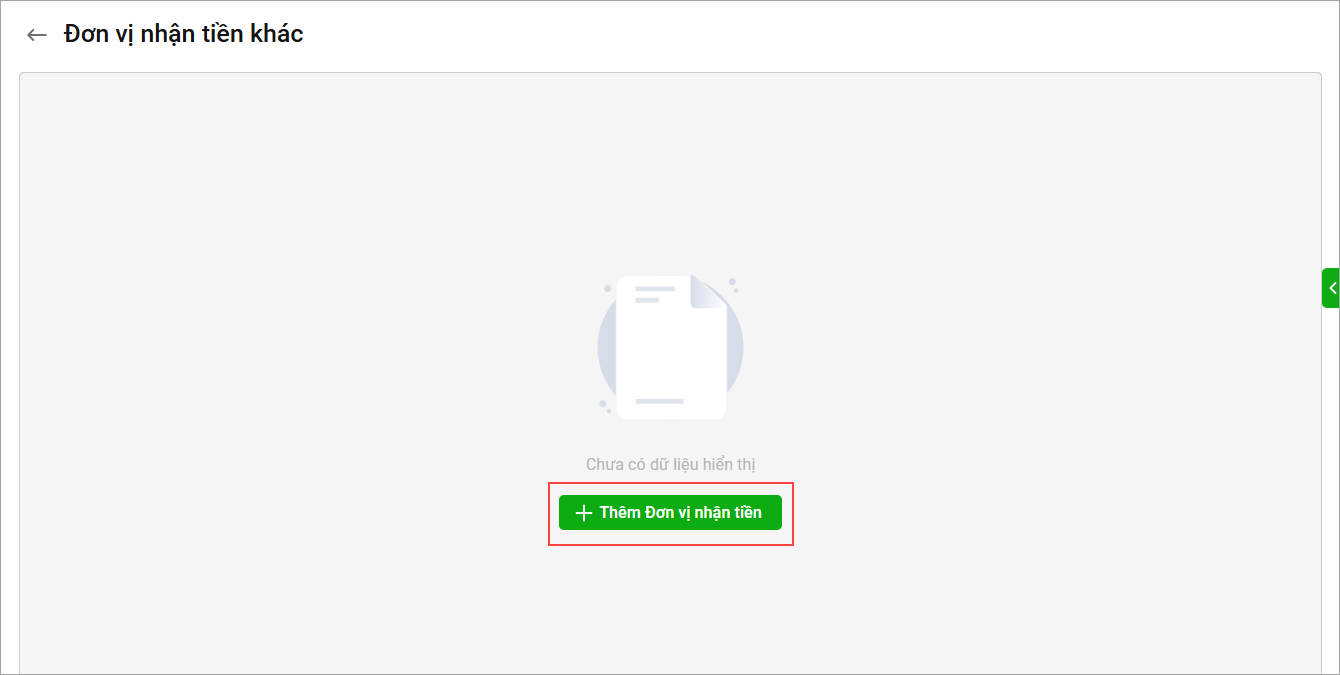Click the 'Chưa có dữ liệu hiển thị' message
This screenshot has width=1340, height=675.
click(x=670, y=465)
